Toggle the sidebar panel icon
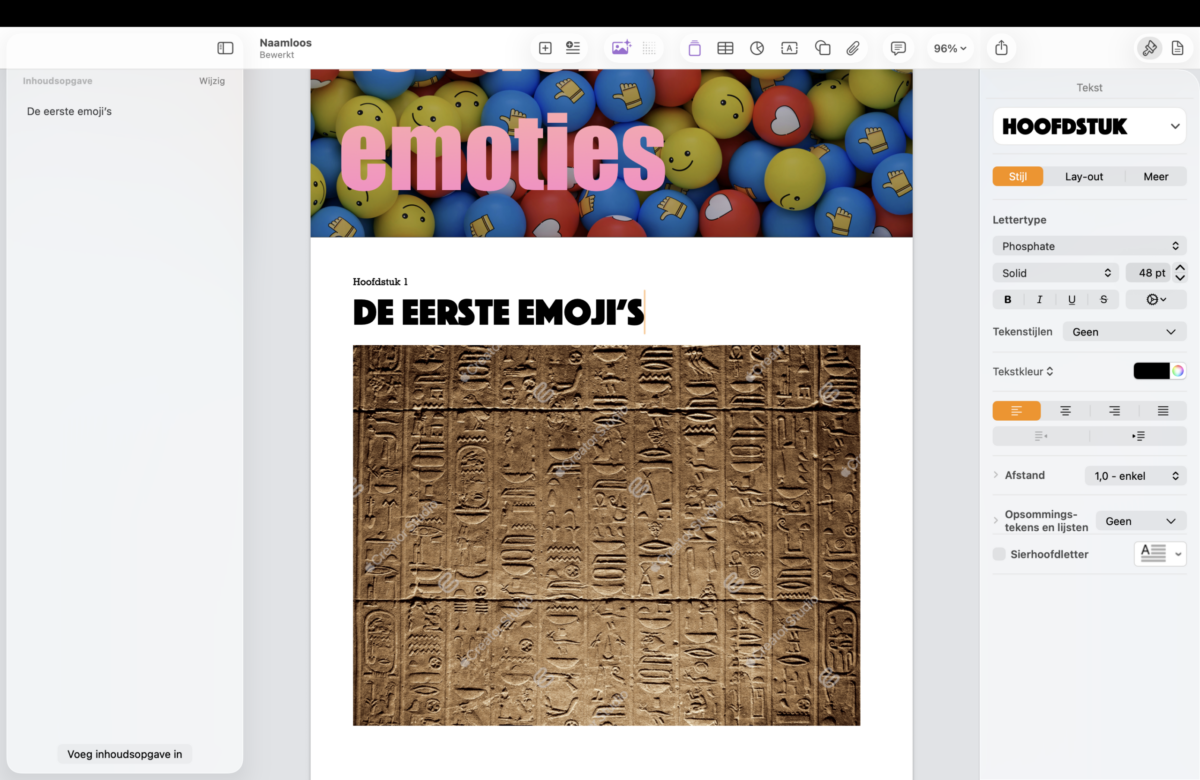 pyautogui.click(x=225, y=48)
